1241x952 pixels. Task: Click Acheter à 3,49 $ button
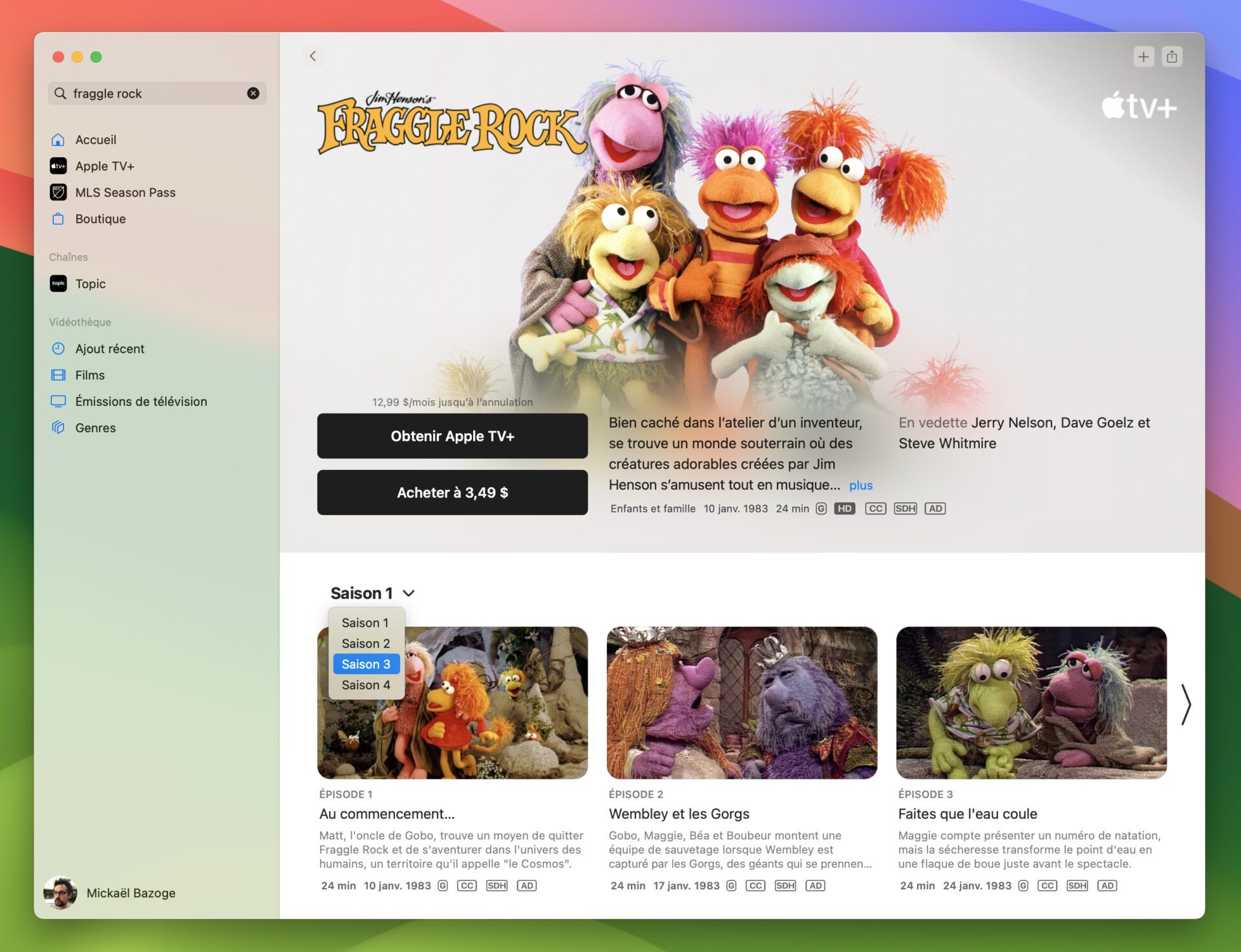tap(452, 492)
